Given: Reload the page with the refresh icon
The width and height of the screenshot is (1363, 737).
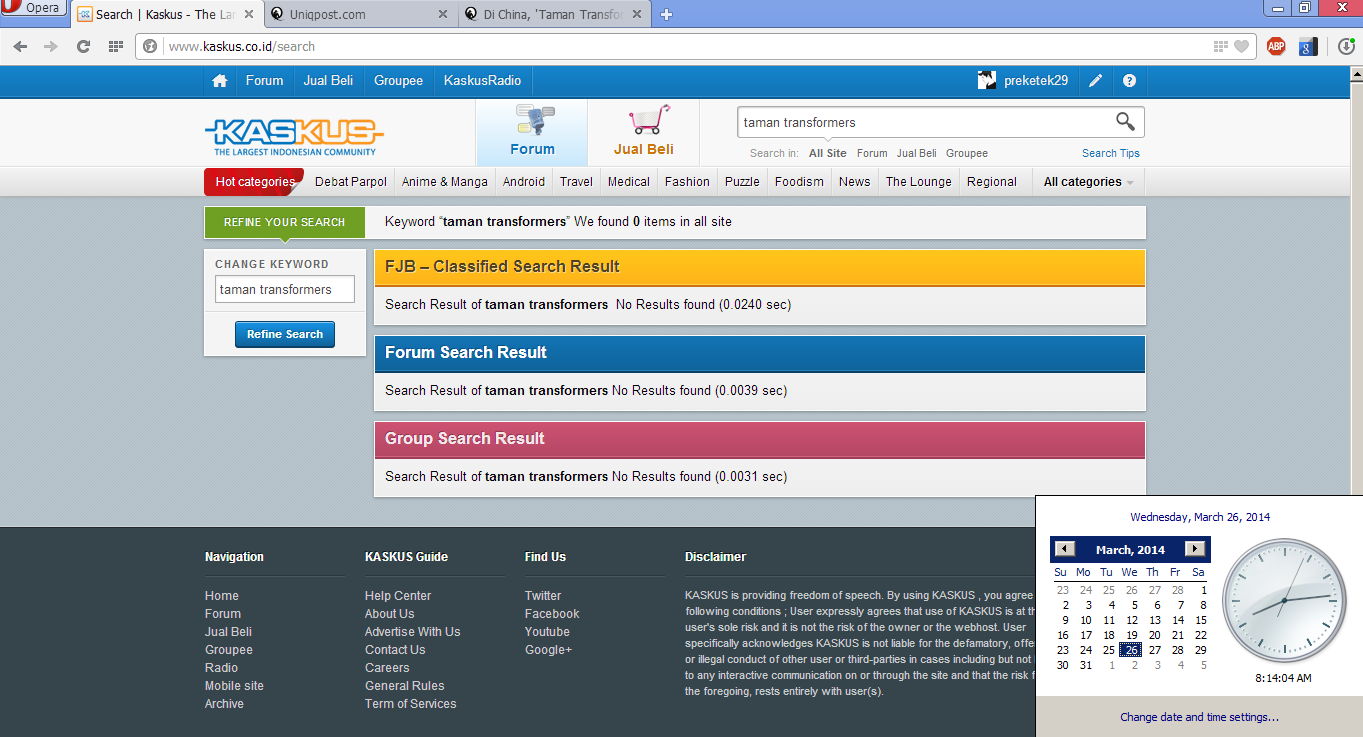Looking at the screenshot, I should click(83, 46).
